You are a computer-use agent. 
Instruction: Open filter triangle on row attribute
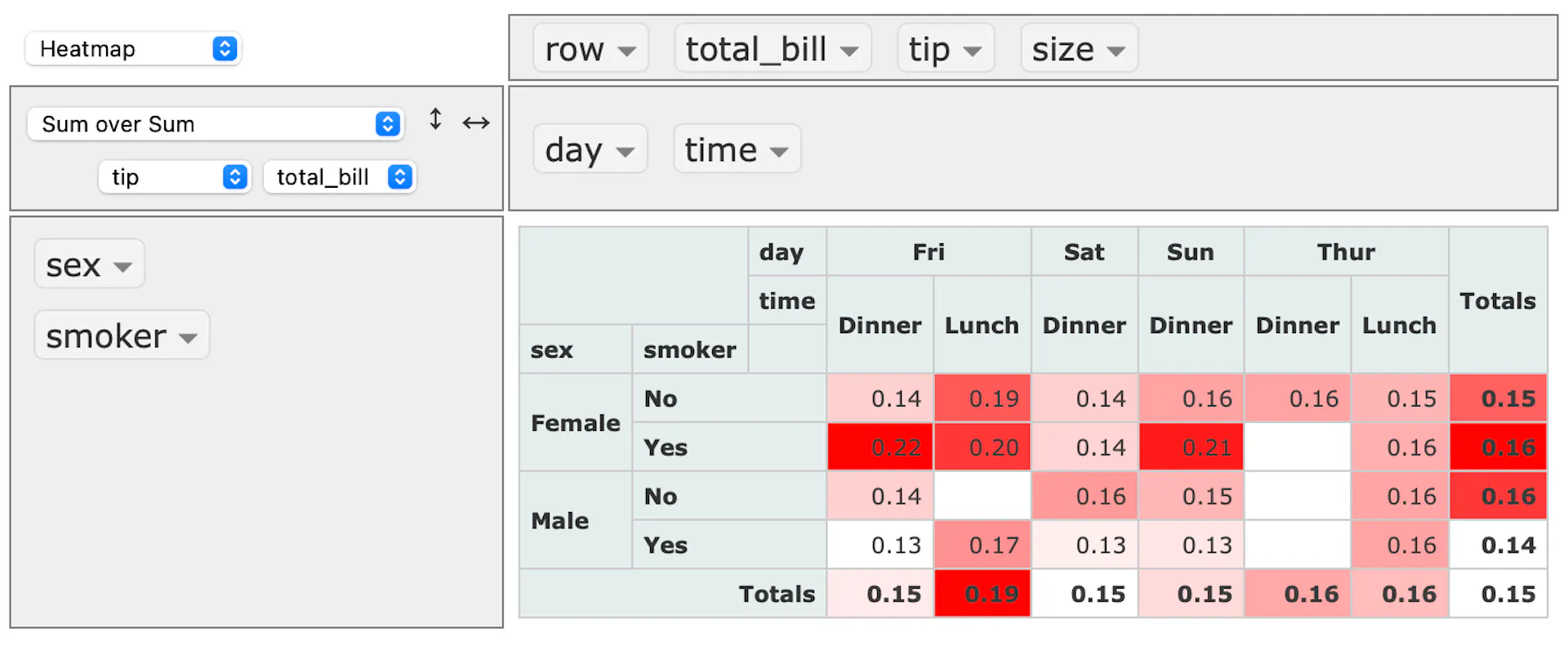click(x=626, y=51)
